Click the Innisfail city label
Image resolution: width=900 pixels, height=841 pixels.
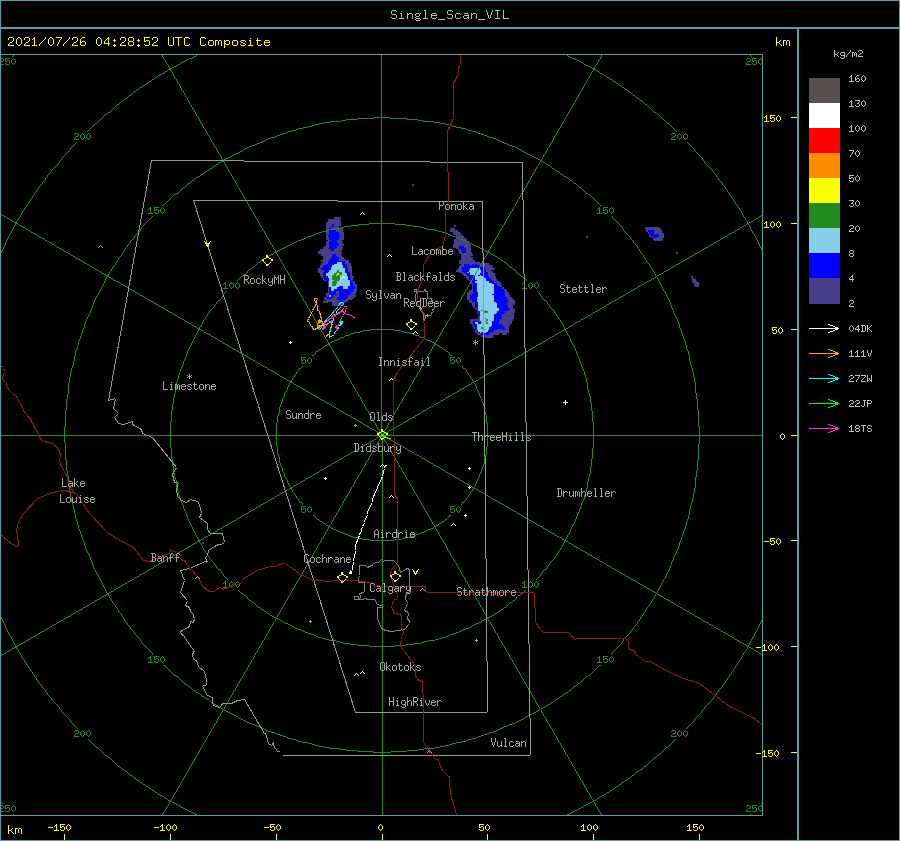tap(404, 362)
